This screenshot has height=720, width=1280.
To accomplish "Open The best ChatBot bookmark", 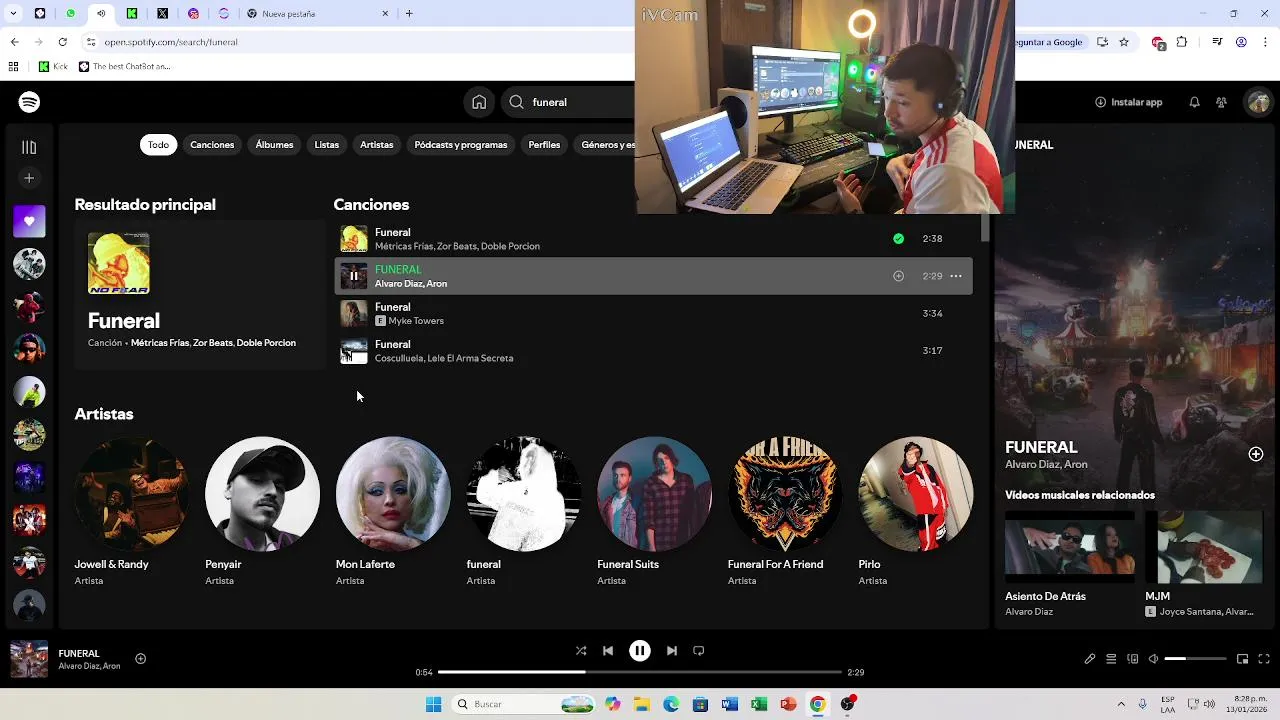I will click(x=125, y=67).
